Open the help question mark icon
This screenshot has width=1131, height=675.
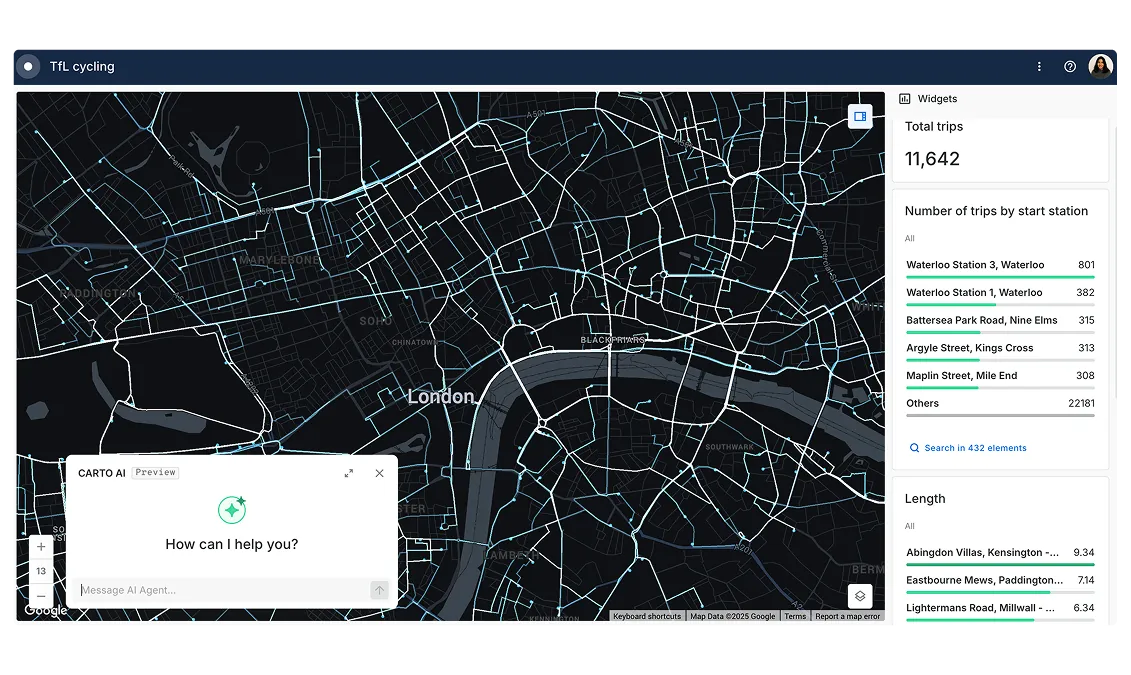click(1070, 66)
